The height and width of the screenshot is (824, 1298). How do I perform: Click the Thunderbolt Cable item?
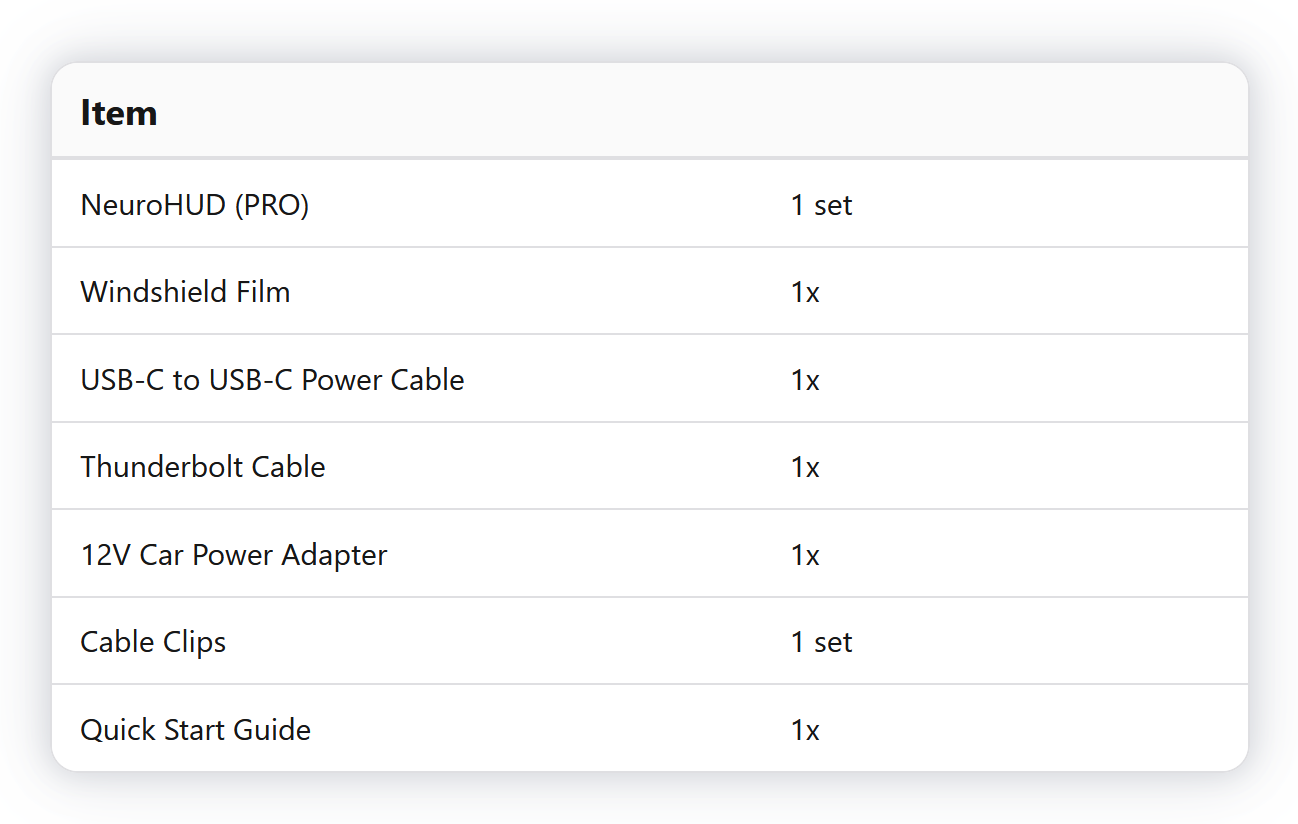coord(202,467)
